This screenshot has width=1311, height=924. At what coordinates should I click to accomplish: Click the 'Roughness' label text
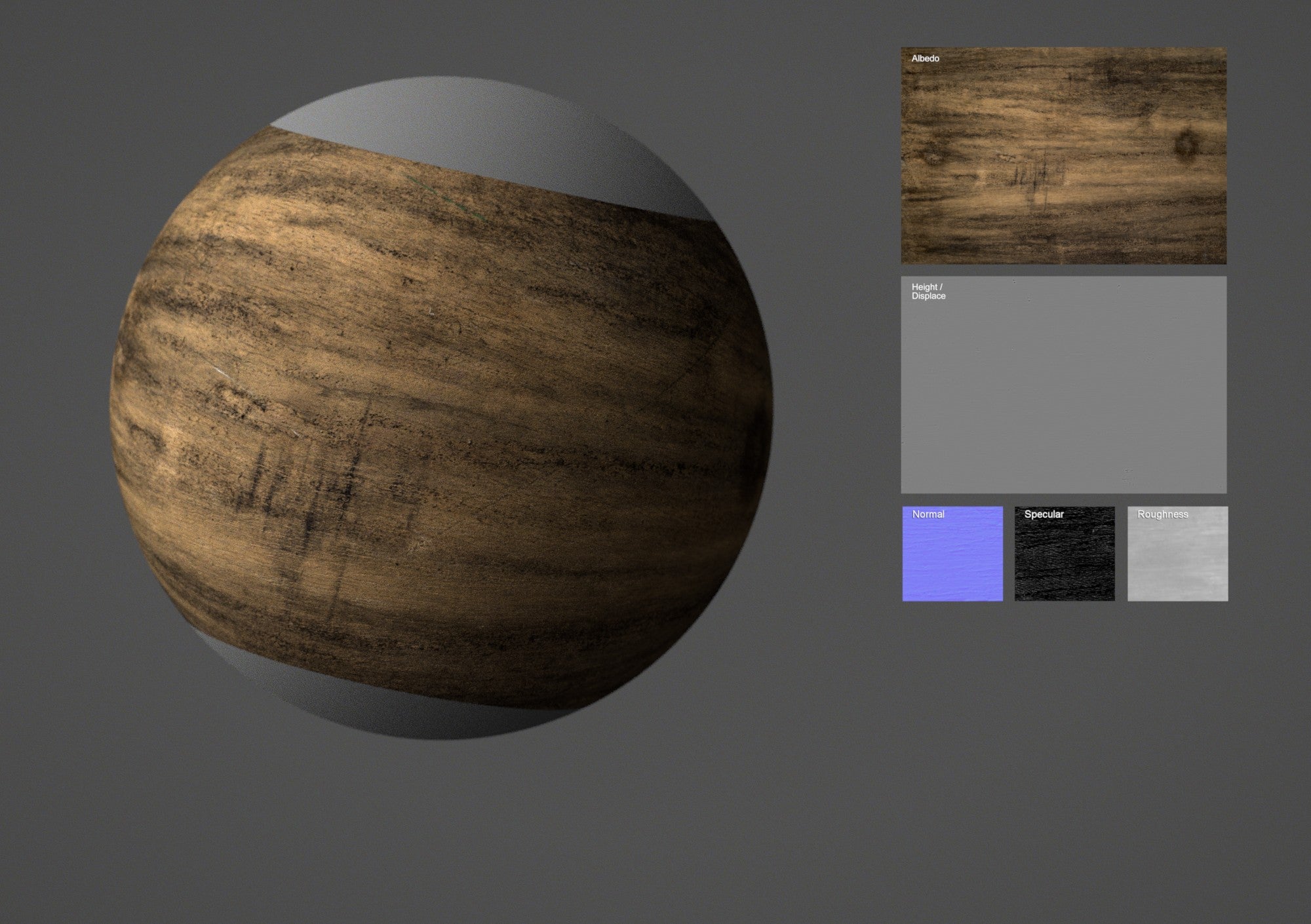pos(1162,514)
